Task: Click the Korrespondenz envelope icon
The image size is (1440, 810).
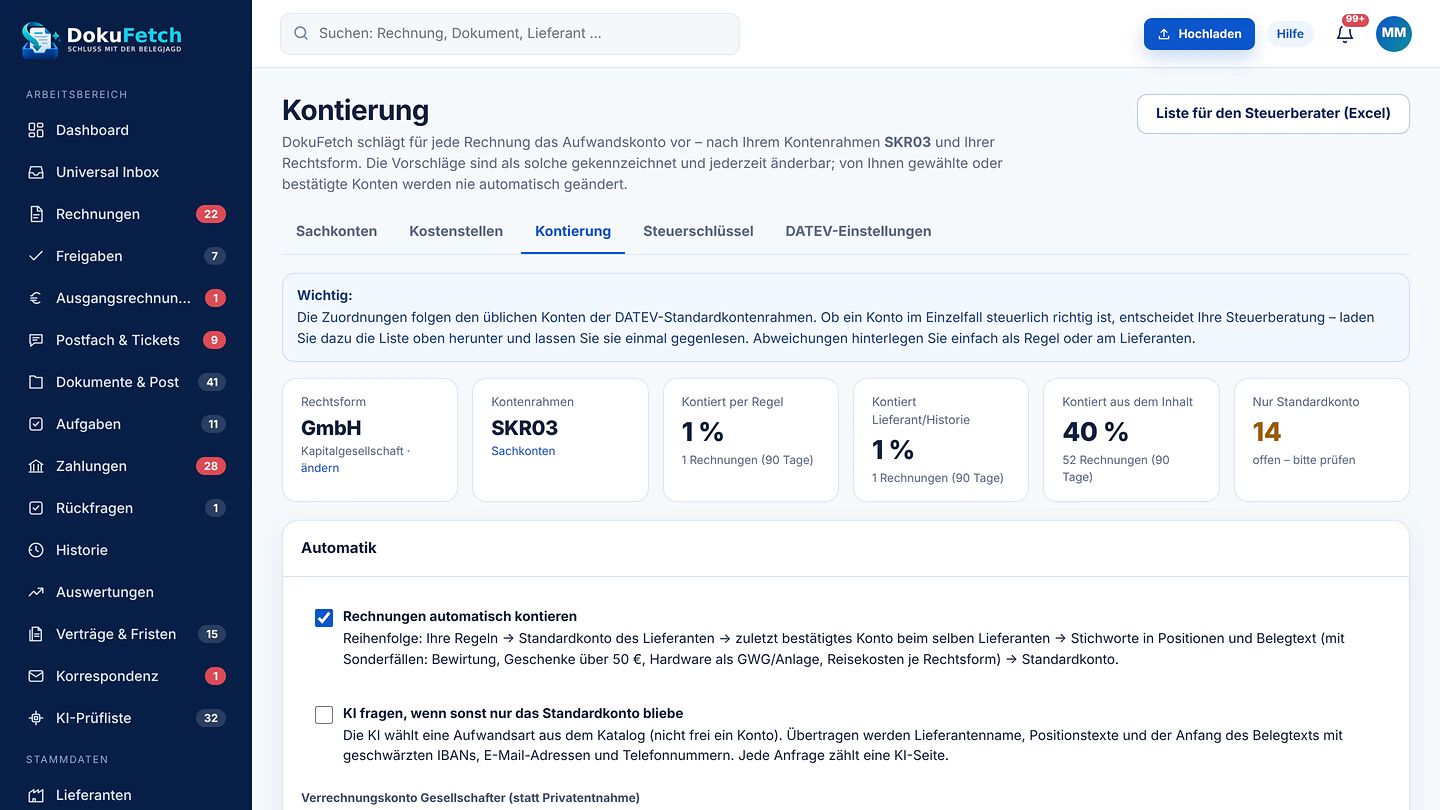Action: [36, 676]
